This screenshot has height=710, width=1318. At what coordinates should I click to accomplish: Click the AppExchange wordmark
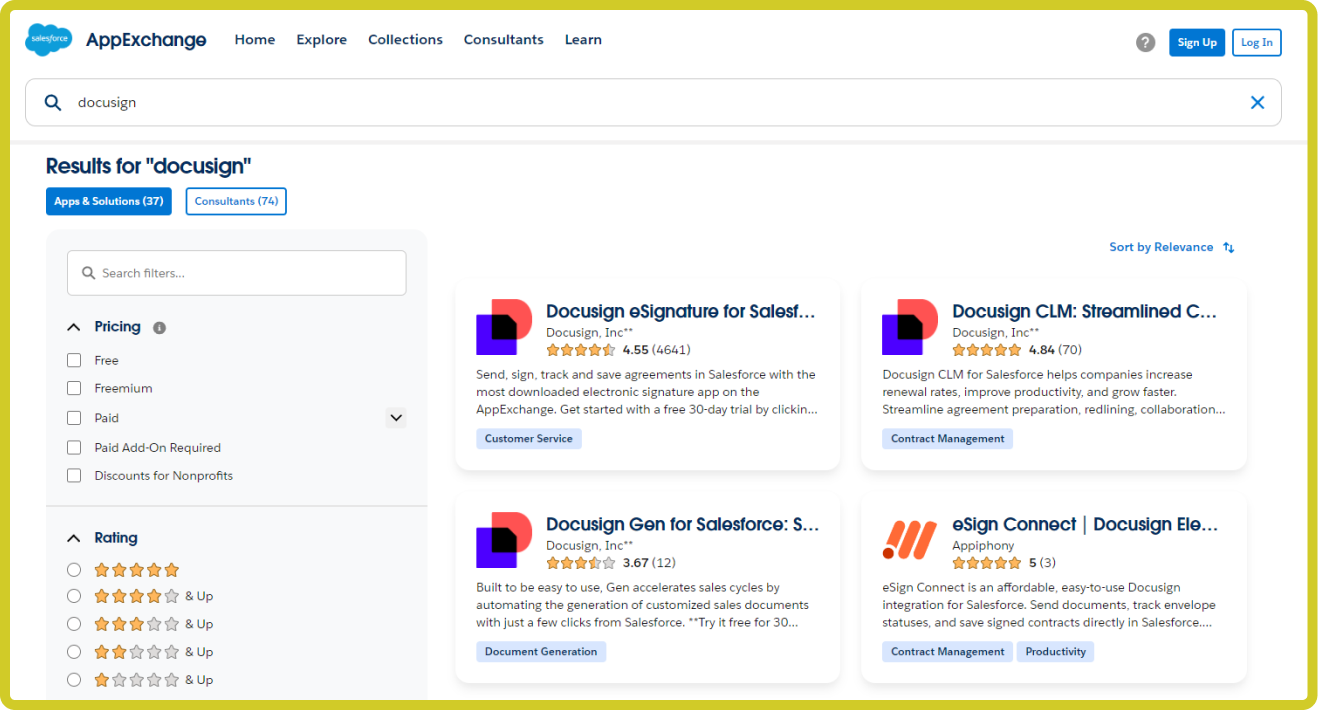(x=146, y=40)
